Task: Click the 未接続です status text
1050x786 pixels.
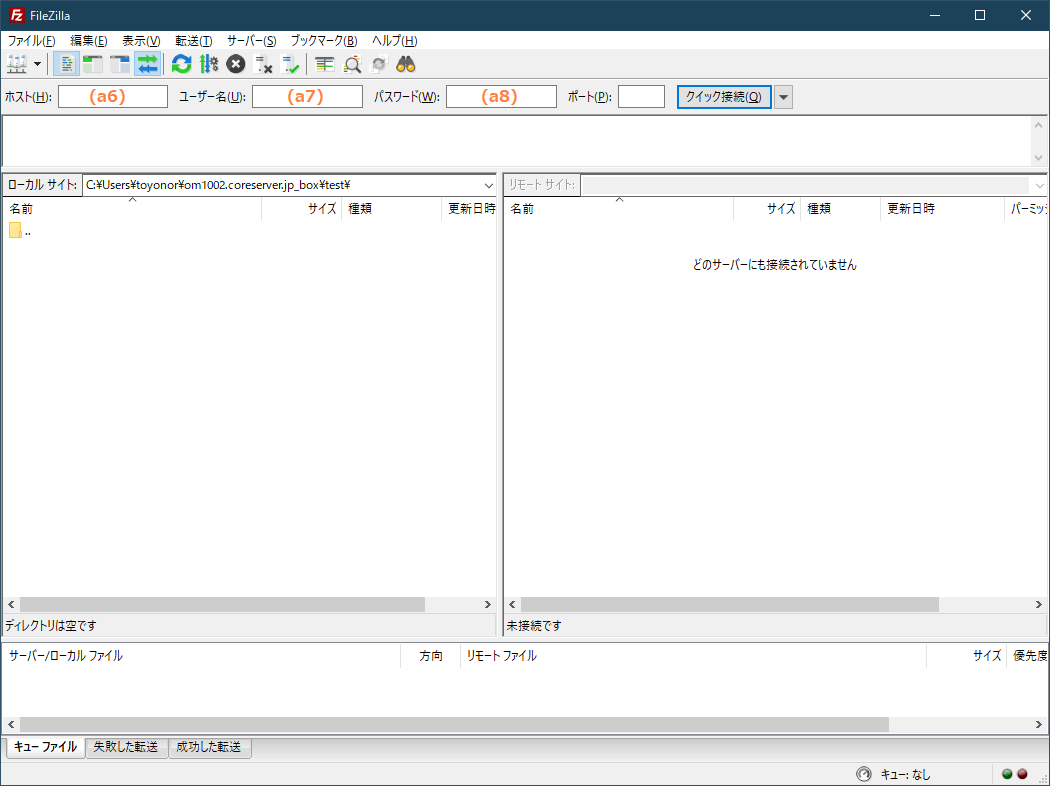Action: click(x=534, y=625)
